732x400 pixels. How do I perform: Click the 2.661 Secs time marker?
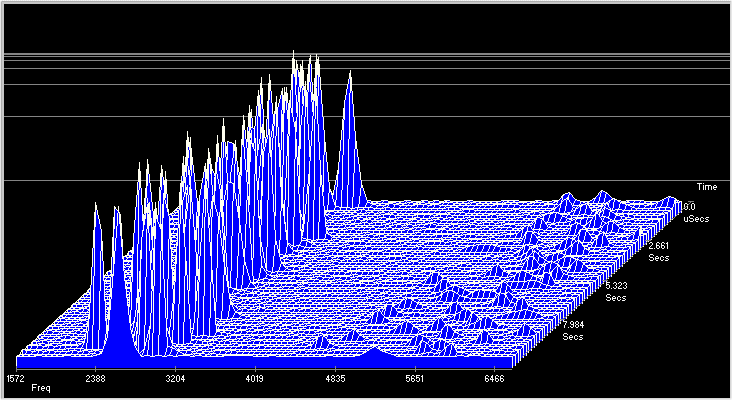[658, 251]
